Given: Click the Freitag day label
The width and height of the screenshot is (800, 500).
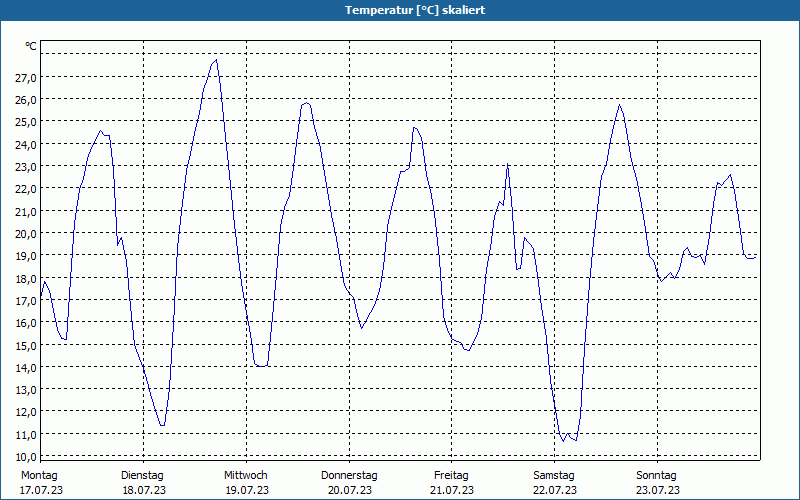Looking at the screenshot, I should tap(451, 476).
